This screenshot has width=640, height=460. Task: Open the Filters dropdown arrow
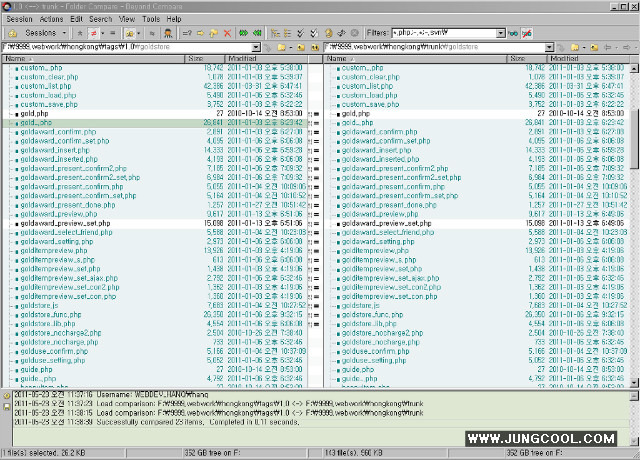point(501,33)
